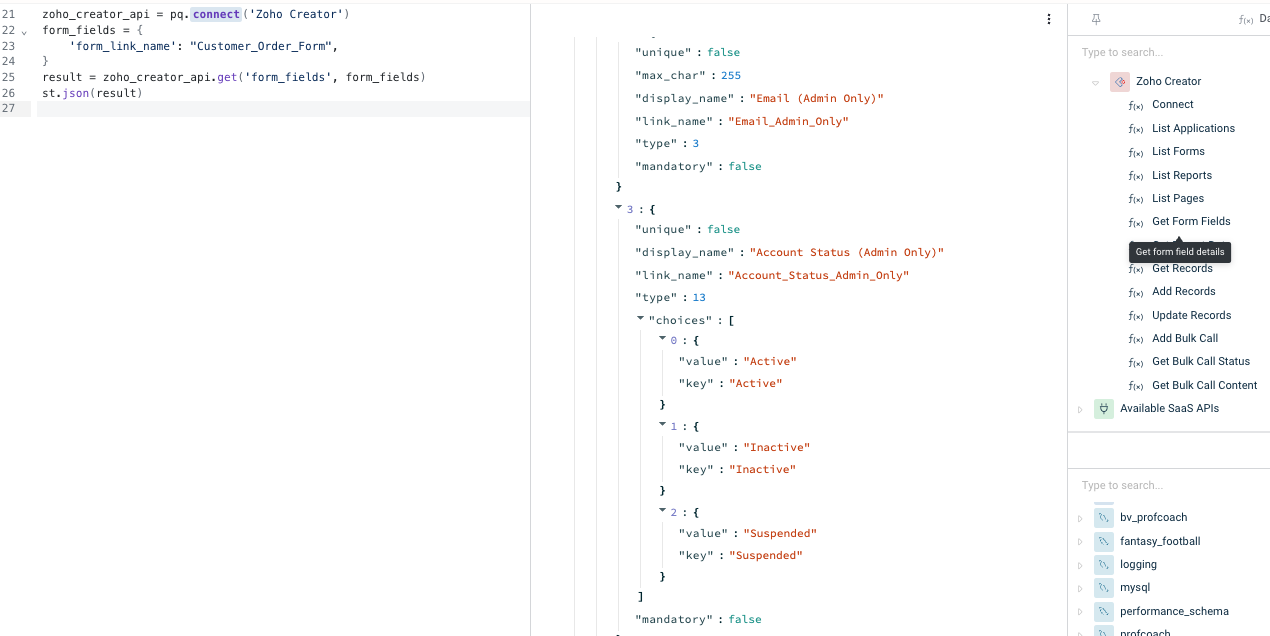Select the List Forms function
The image size is (1270, 636).
[1178, 151]
